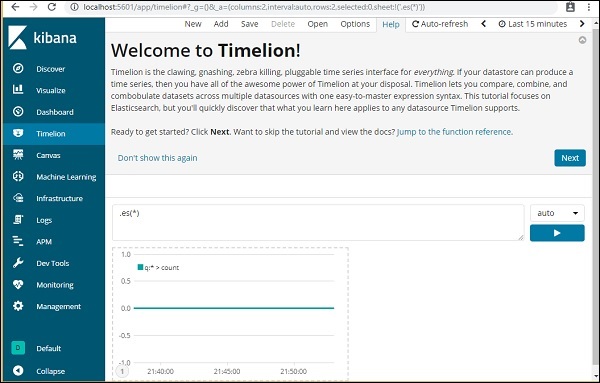Image resolution: width=600 pixels, height=383 pixels.
Task: Toggle Auto-refresh setting
Action: [440, 24]
